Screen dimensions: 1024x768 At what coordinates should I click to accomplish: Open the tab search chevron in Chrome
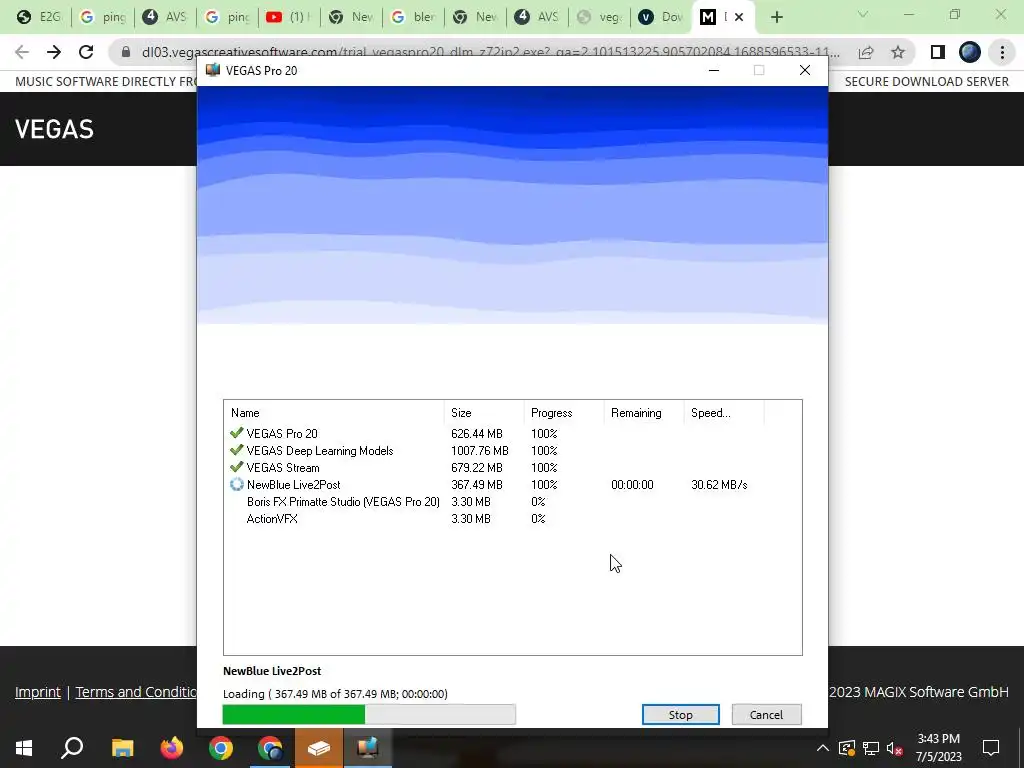[863, 14]
